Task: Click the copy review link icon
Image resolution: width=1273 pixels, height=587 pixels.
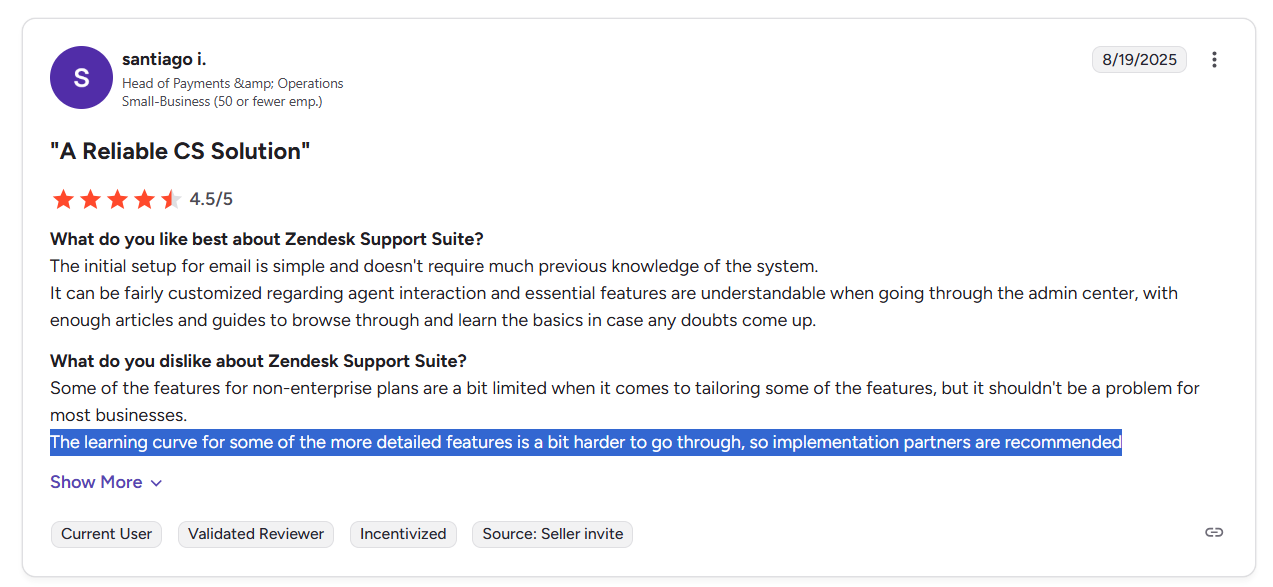Action: (1214, 532)
